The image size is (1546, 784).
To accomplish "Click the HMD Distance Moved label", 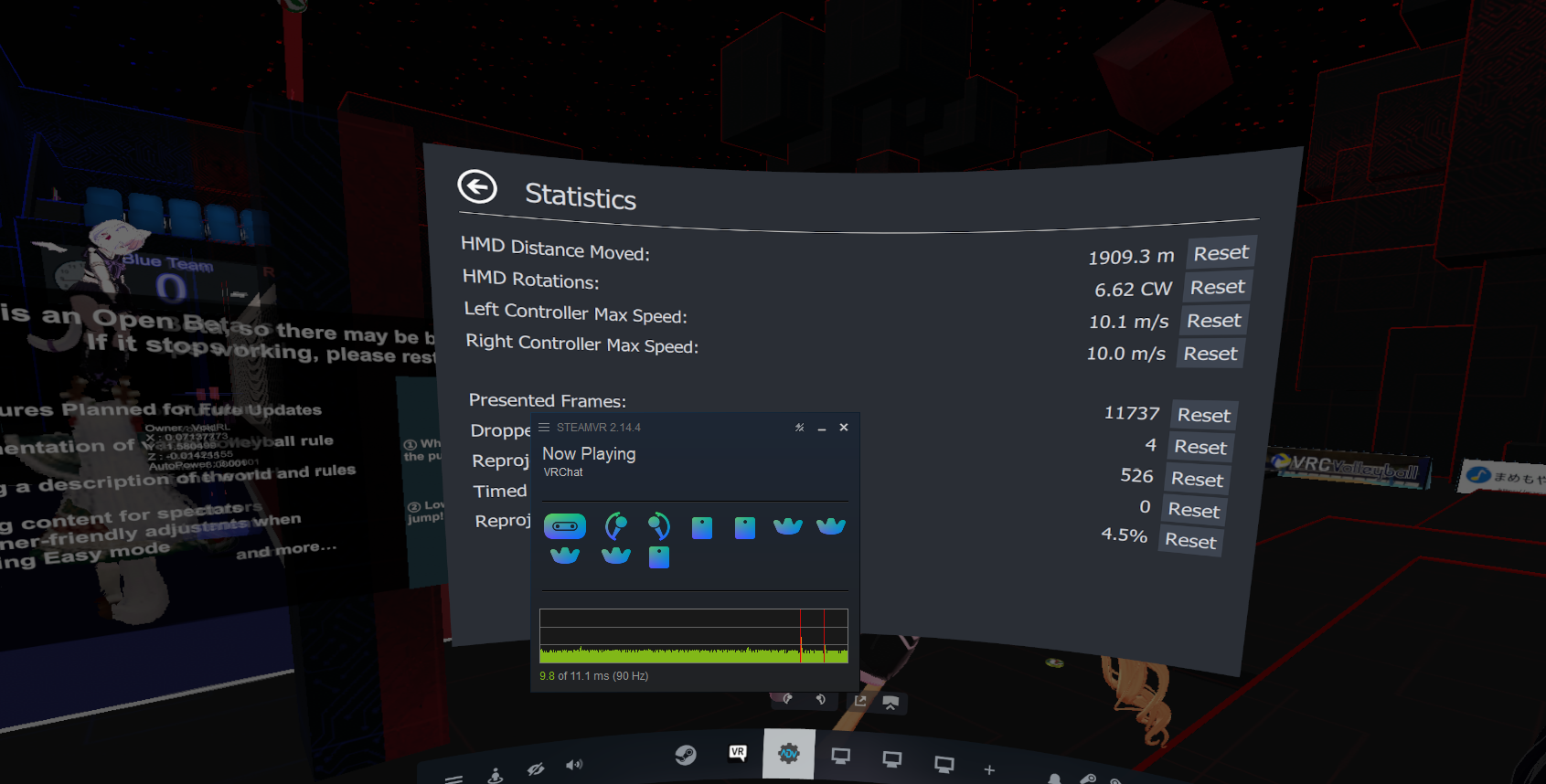I will pyautogui.click(x=555, y=249).
